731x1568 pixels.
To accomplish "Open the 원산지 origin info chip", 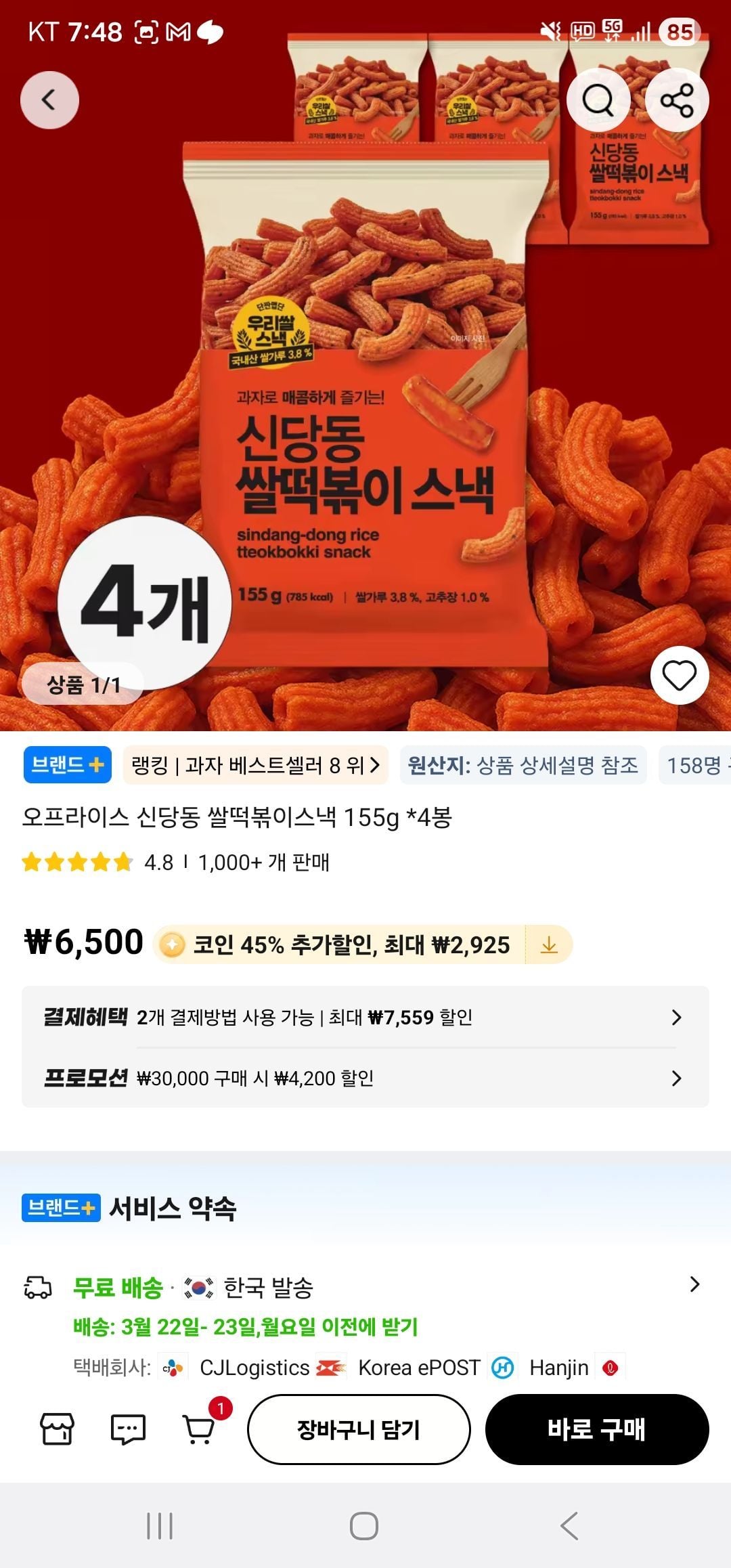I will (523, 765).
